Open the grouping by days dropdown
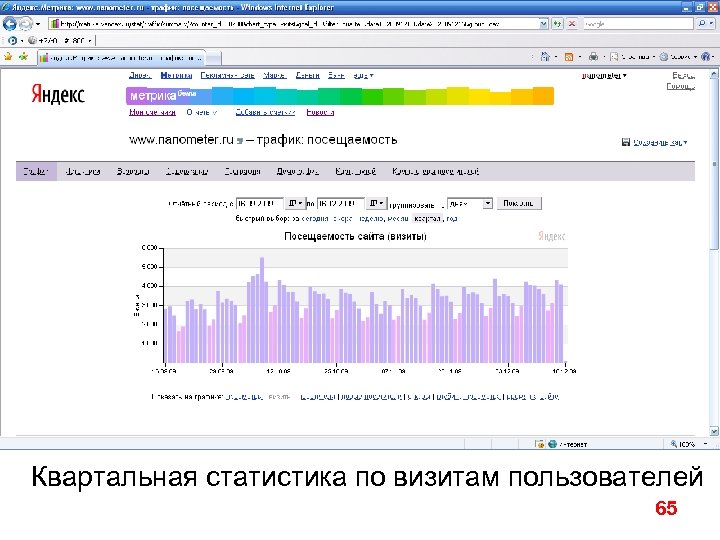 (x=469, y=203)
